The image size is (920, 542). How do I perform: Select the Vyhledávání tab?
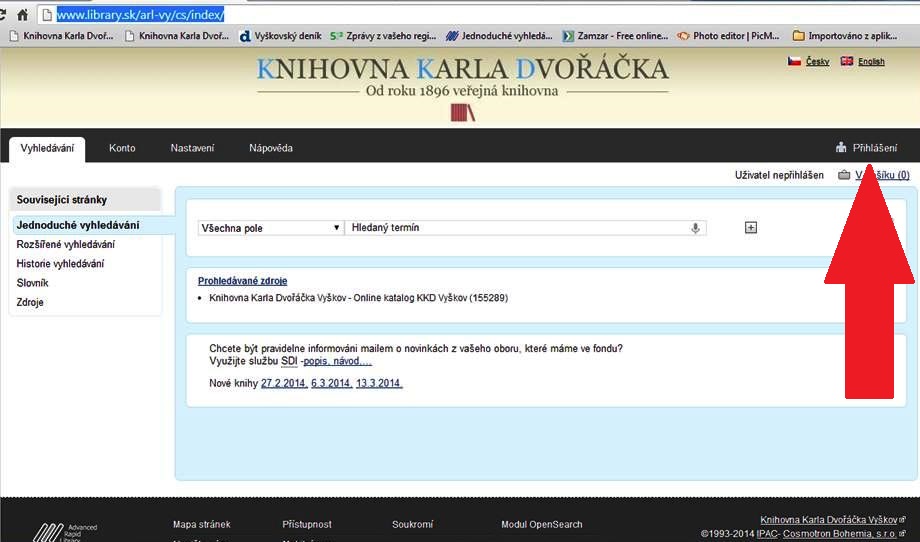(47, 148)
